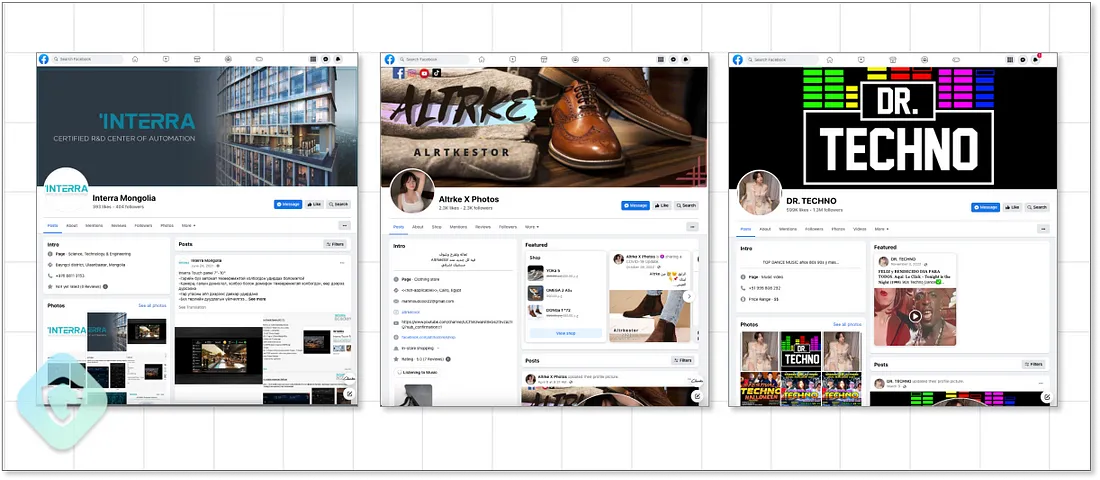1100x480 pixels.
Task: Open three-dot options button on Altrke X Photos page
Action: pos(692,227)
